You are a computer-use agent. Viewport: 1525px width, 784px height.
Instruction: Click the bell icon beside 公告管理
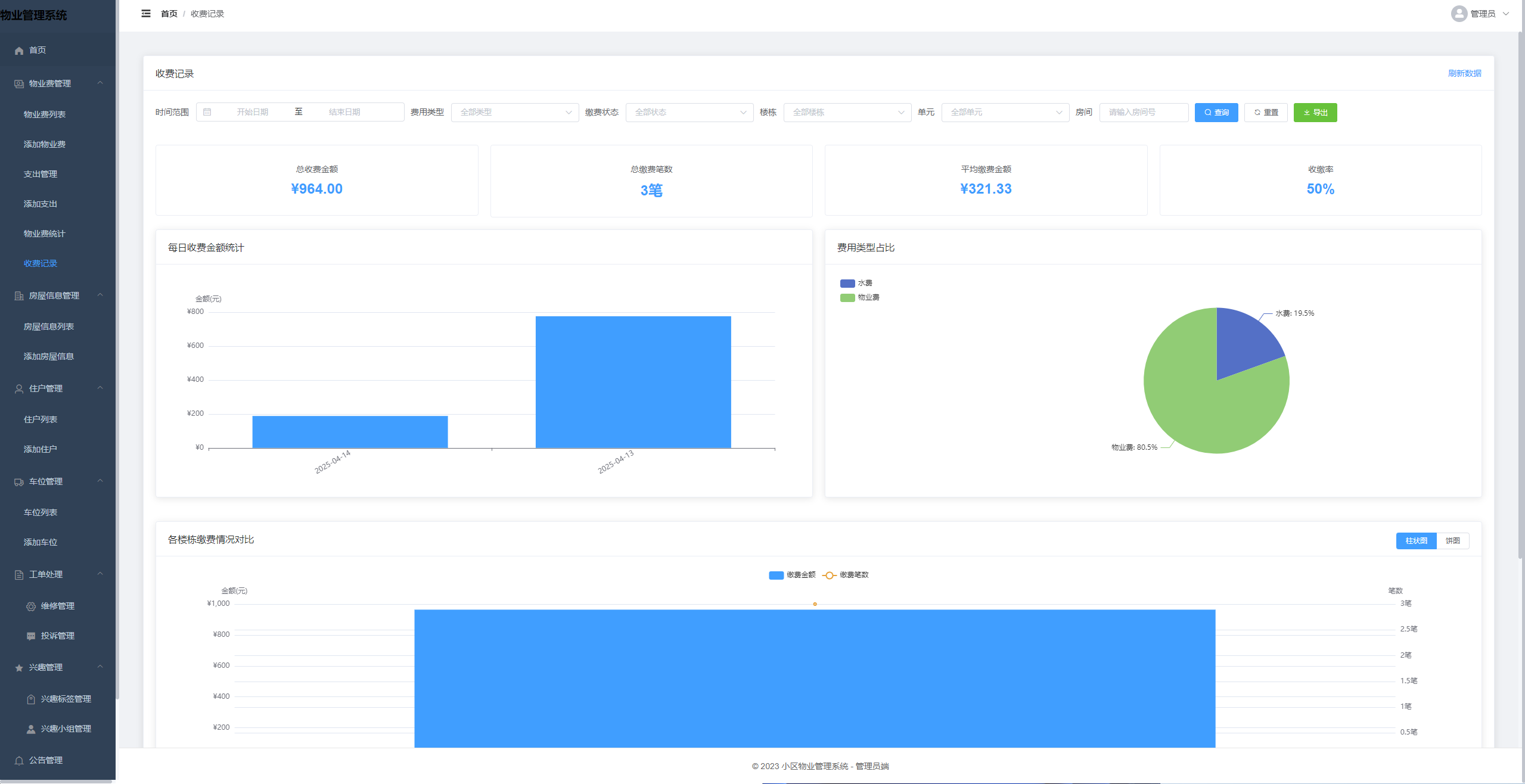19,761
